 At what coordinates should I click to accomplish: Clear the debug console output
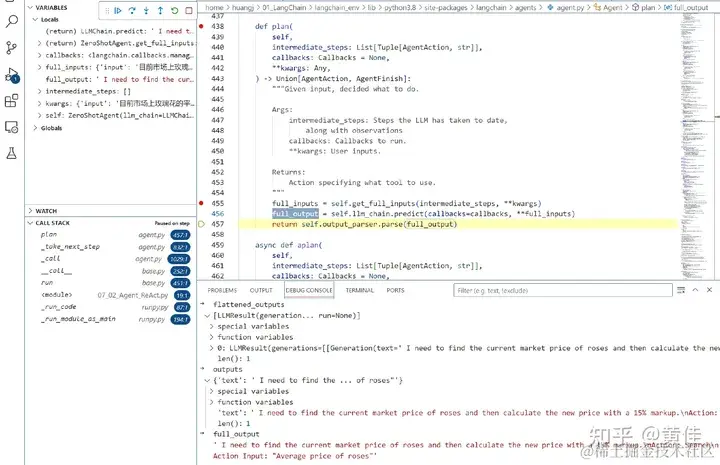point(681,290)
